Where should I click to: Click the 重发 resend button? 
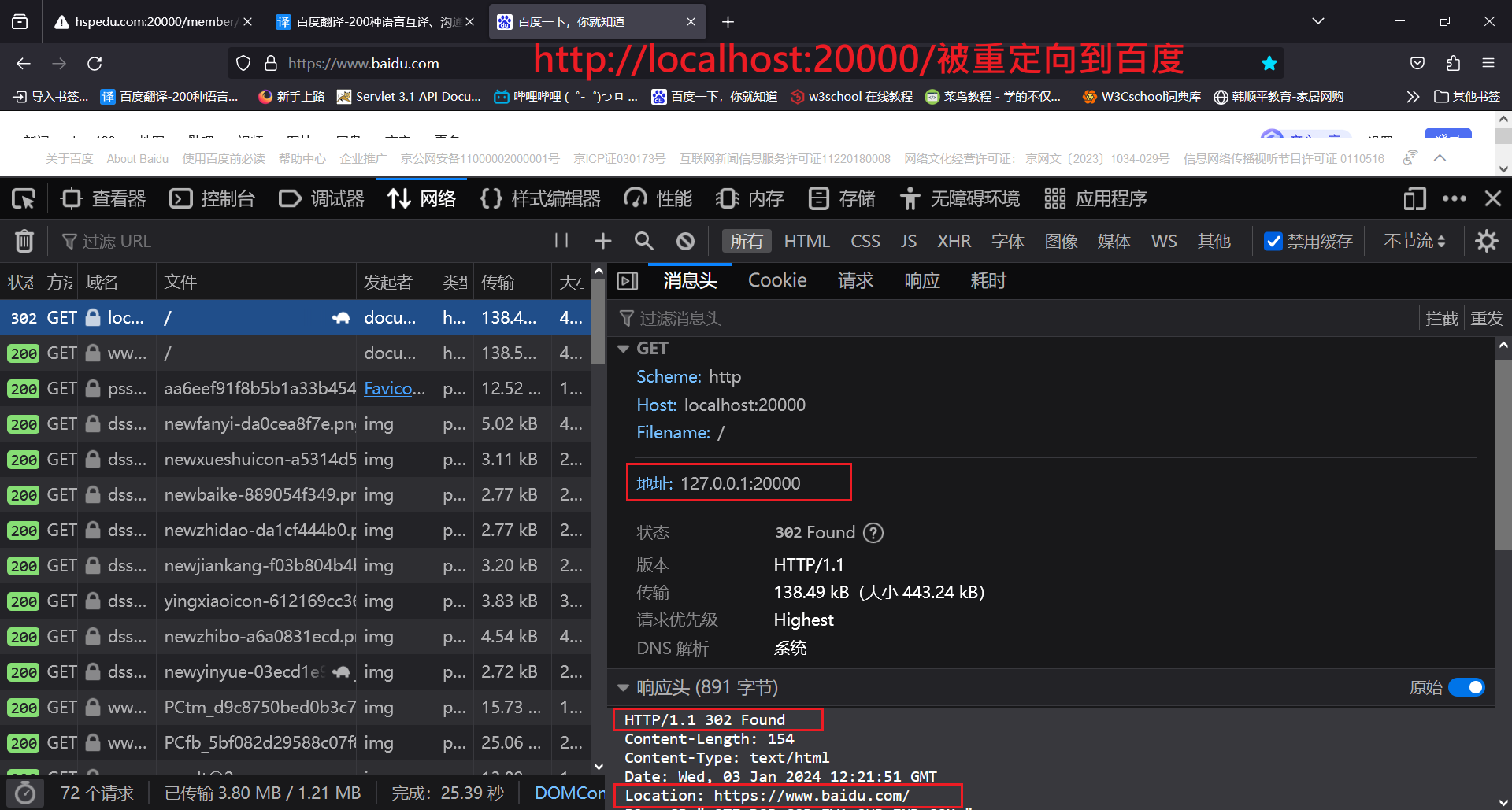[x=1487, y=318]
